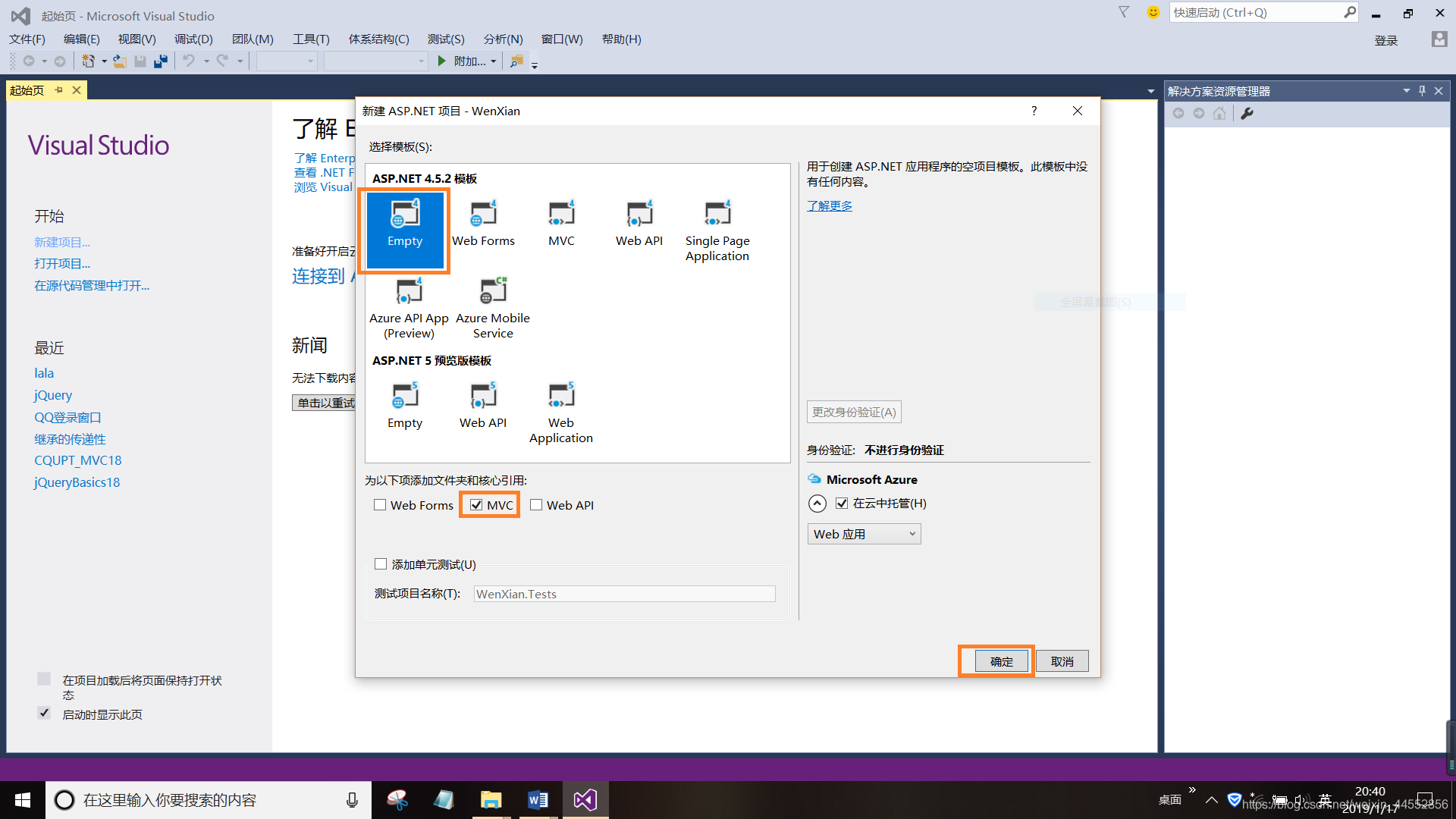Open Solution Explorer properties wrench icon
This screenshot has width=1456, height=819.
point(1247,113)
